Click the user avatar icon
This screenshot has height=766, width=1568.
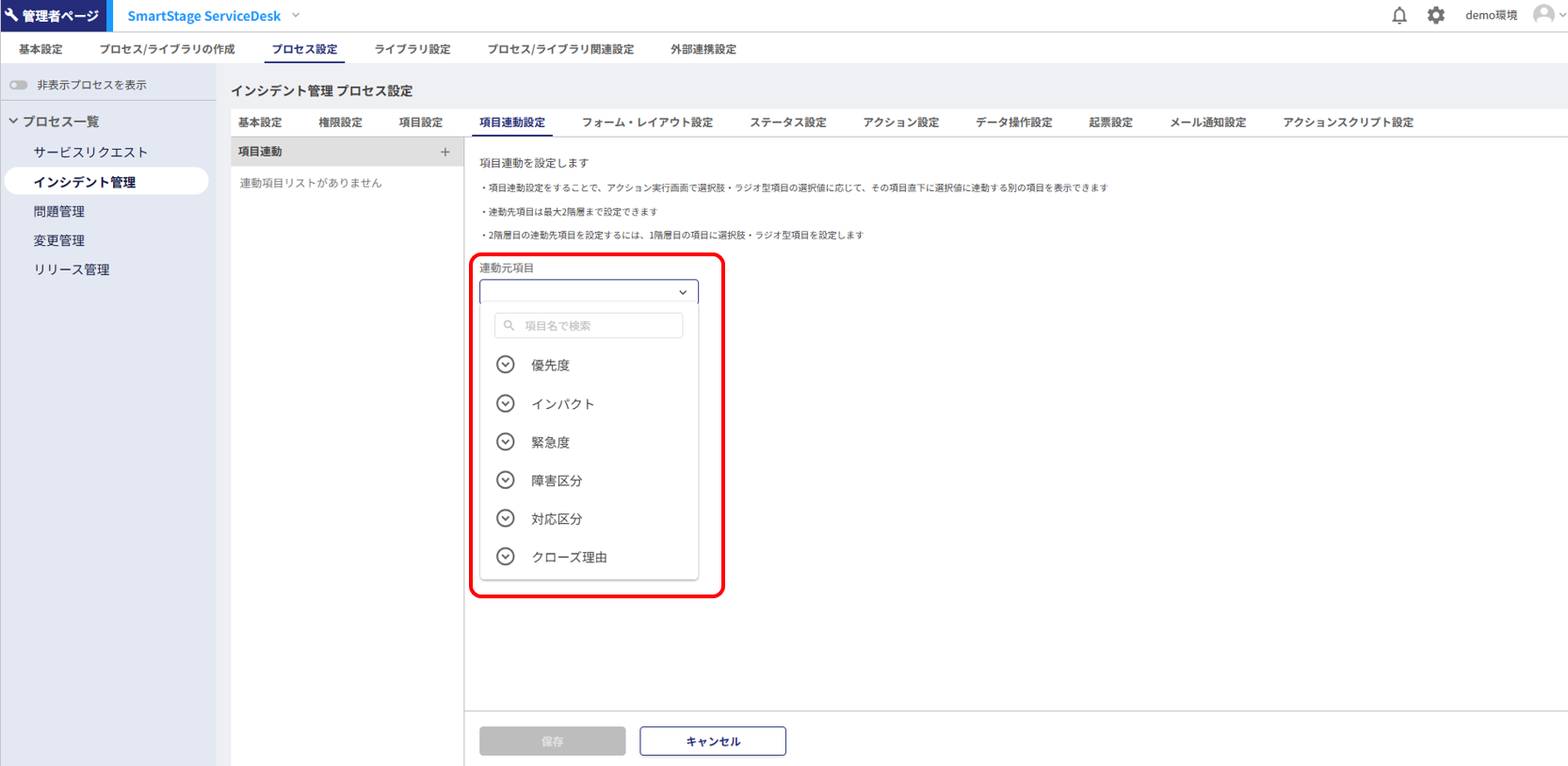tap(1543, 14)
